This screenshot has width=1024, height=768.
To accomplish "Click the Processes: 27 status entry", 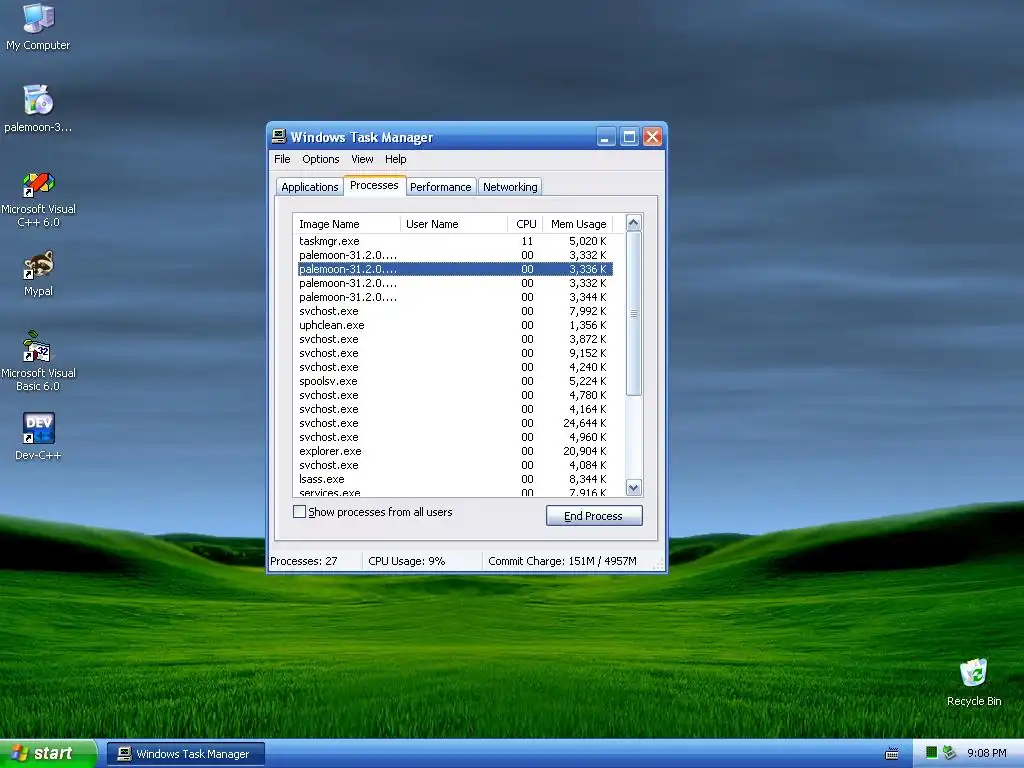I will click(x=315, y=561).
